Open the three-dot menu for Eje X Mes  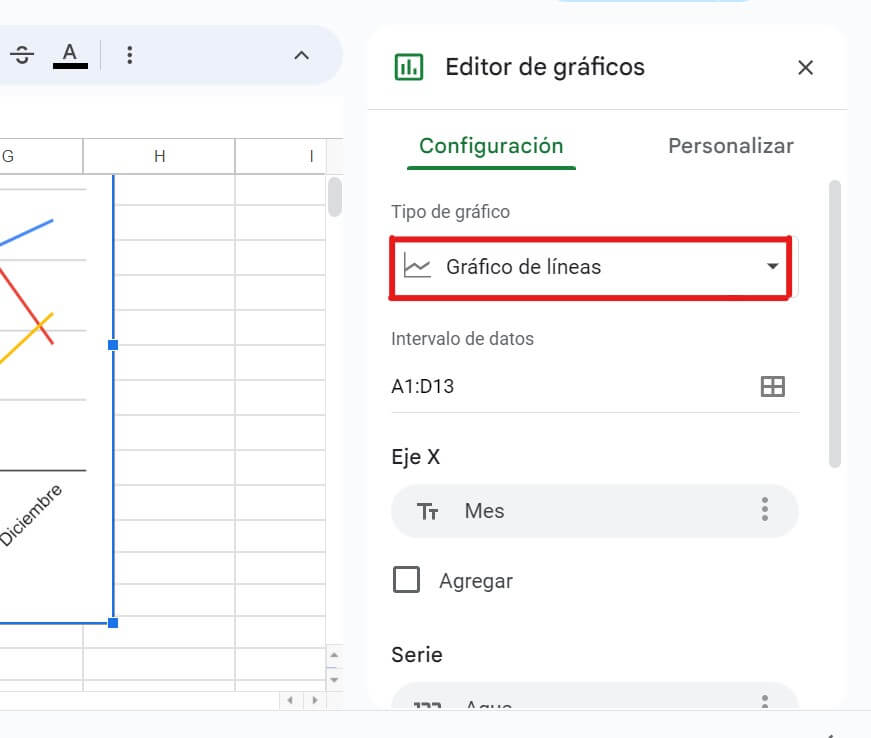(x=764, y=511)
